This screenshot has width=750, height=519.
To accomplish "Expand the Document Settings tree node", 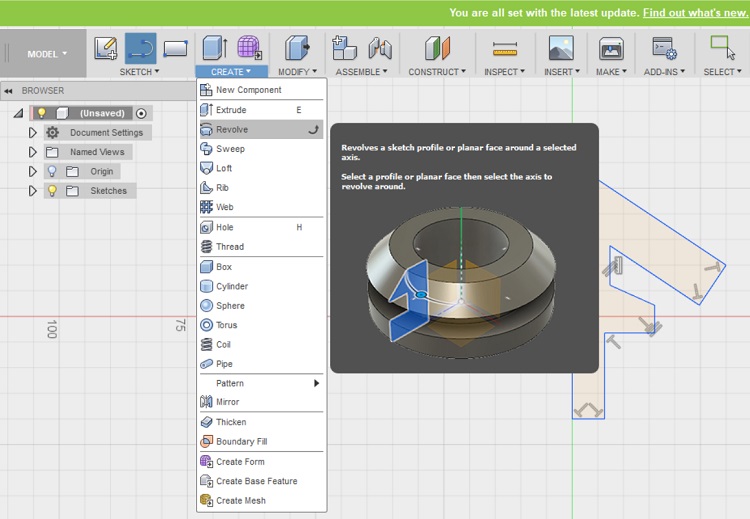I will (33, 133).
